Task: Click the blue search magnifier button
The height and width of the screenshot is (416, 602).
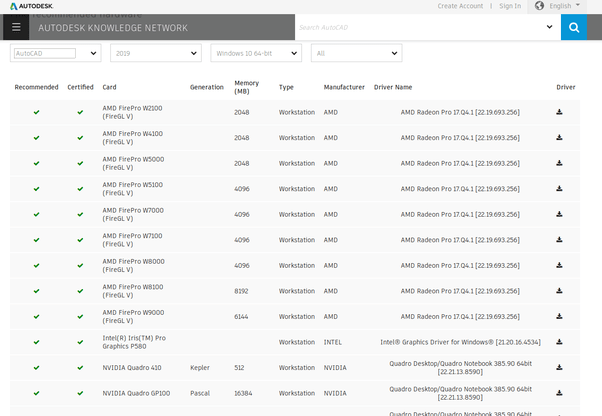Action: tap(574, 27)
